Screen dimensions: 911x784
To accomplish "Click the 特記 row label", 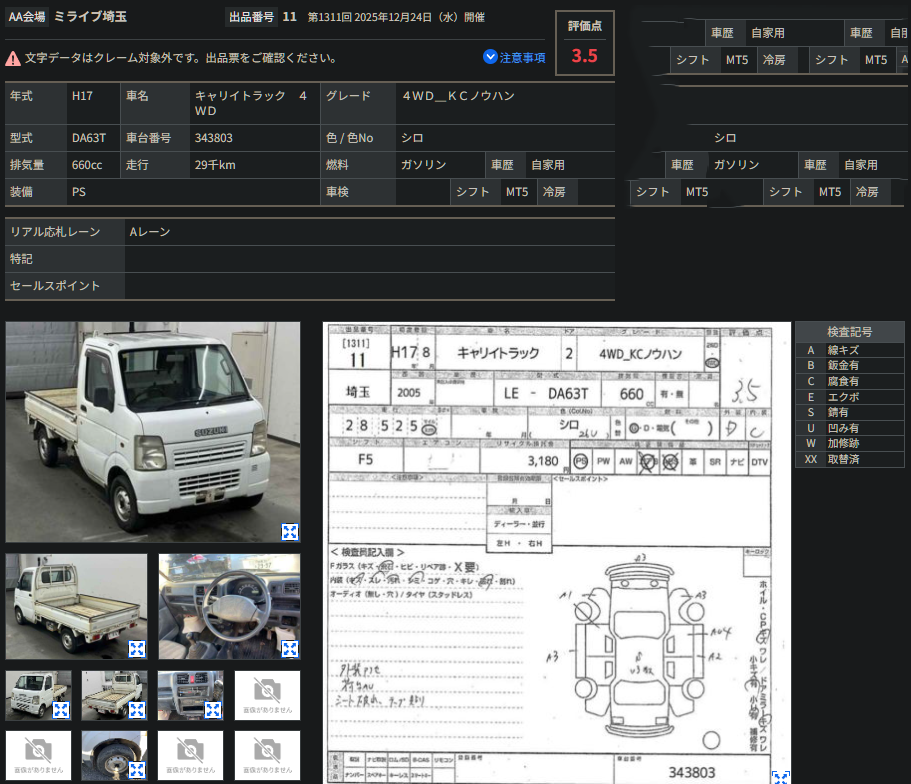I will coord(21,259).
